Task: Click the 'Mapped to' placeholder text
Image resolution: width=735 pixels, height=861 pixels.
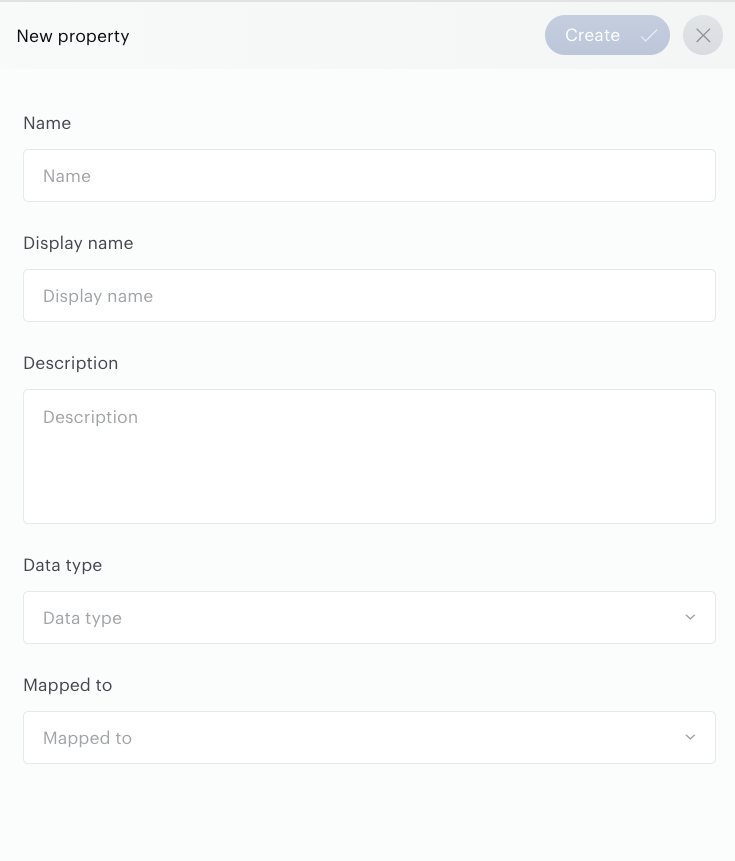Action: point(87,738)
